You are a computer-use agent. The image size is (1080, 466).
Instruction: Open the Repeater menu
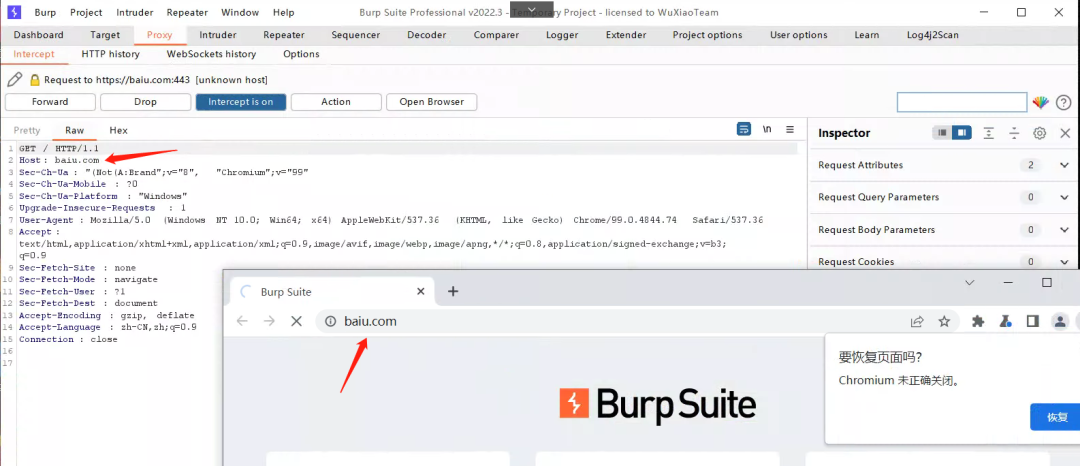(187, 12)
